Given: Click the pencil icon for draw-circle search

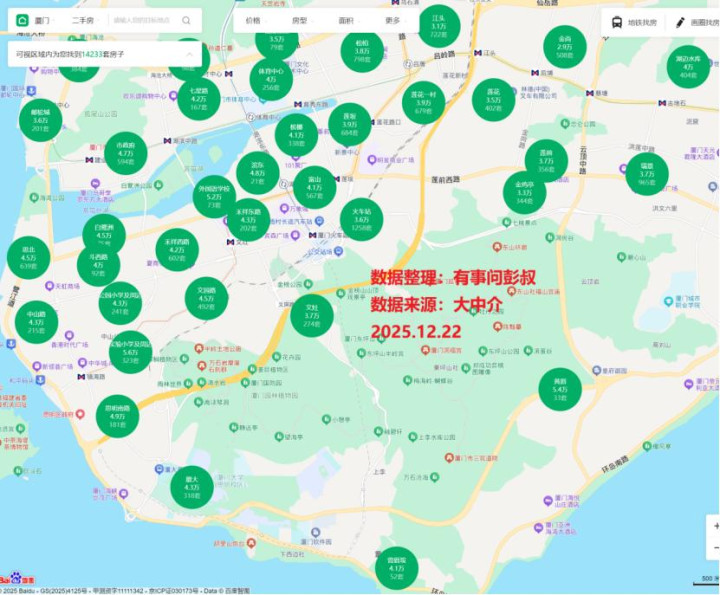Looking at the screenshot, I should point(680,22).
